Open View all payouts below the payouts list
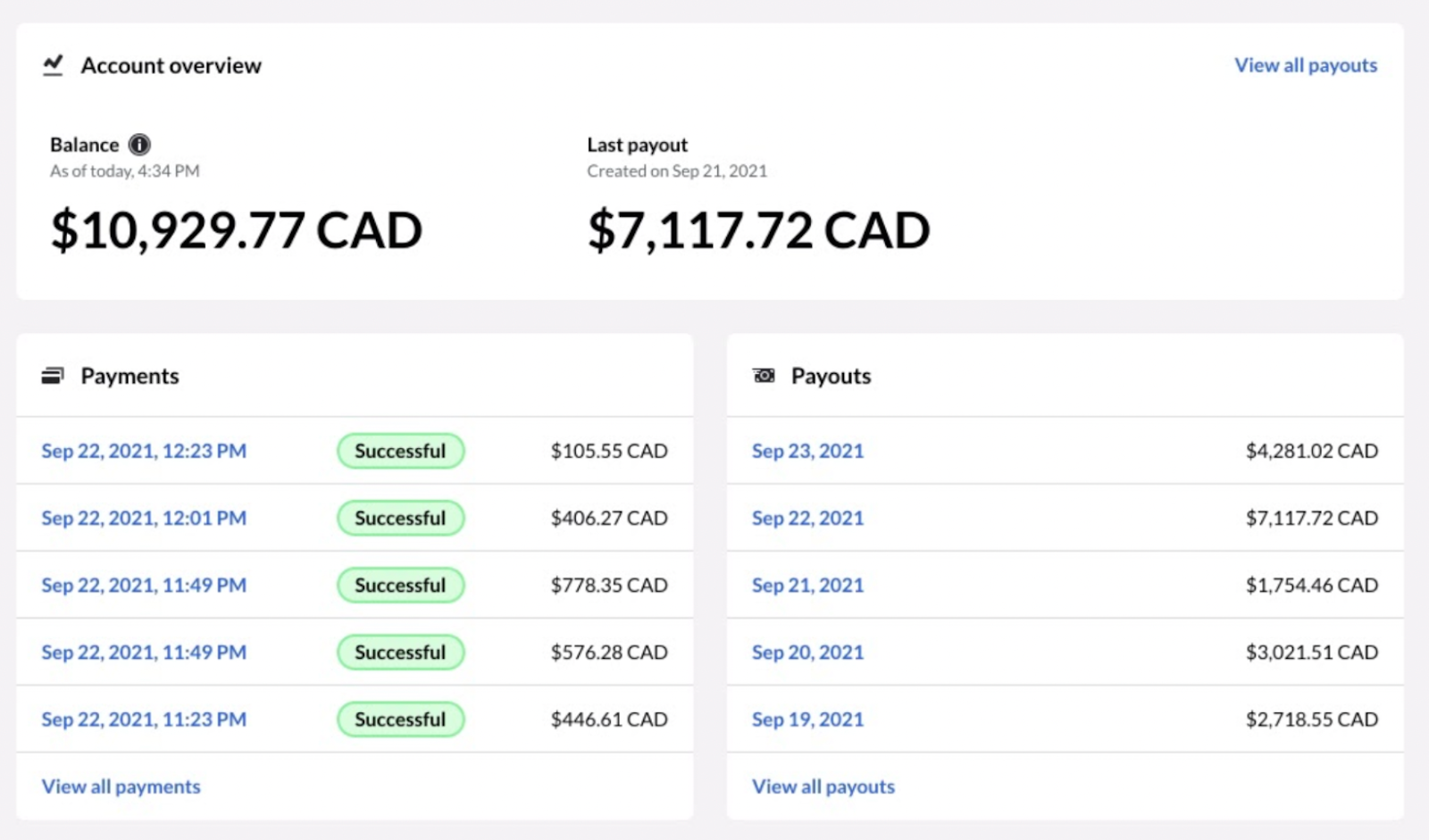Screen dimensions: 1429x840 [823, 786]
